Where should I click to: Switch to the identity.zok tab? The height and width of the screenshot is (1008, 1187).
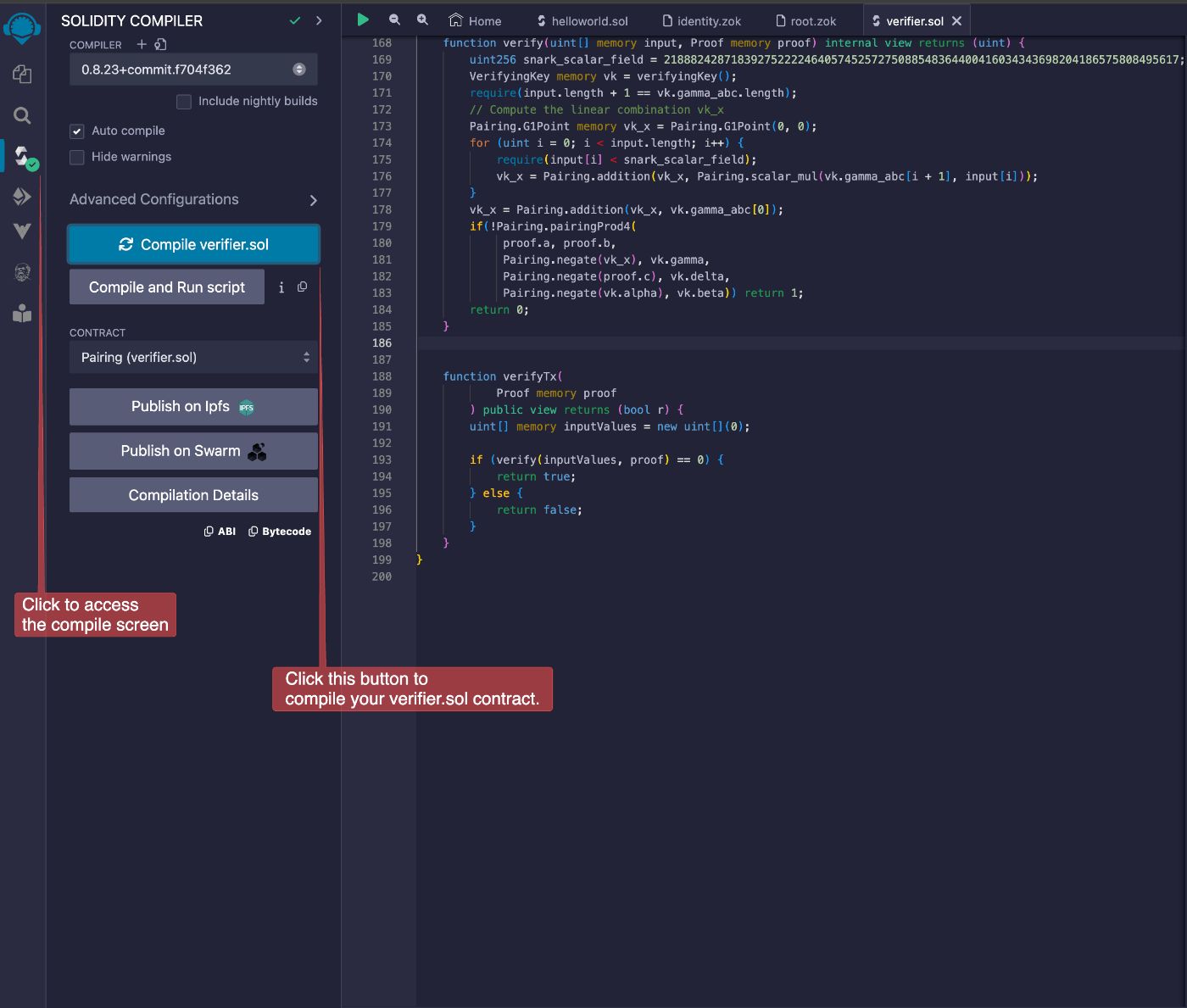pos(709,21)
